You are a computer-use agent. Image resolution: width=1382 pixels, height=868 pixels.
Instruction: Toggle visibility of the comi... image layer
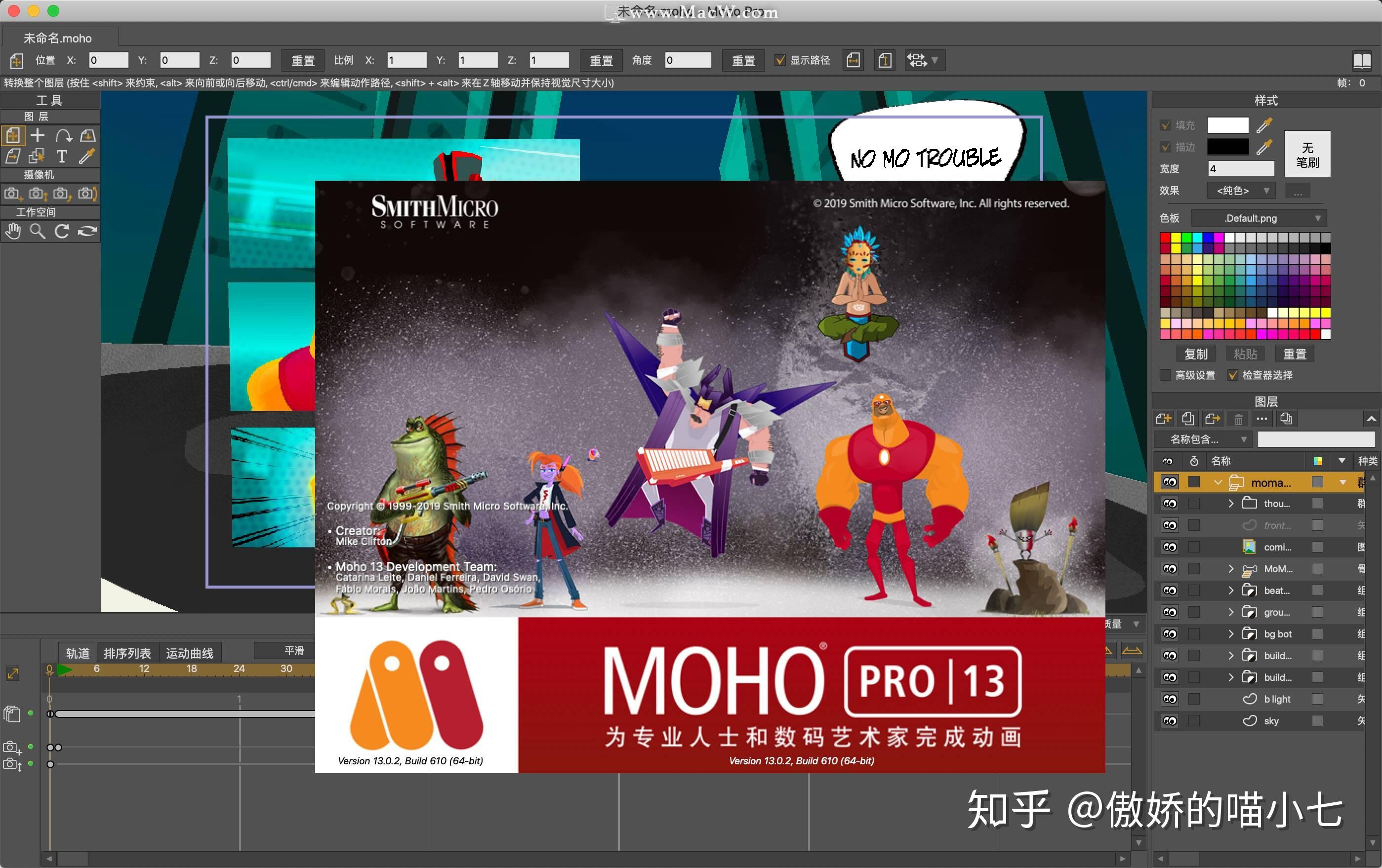tap(1170, 547)
